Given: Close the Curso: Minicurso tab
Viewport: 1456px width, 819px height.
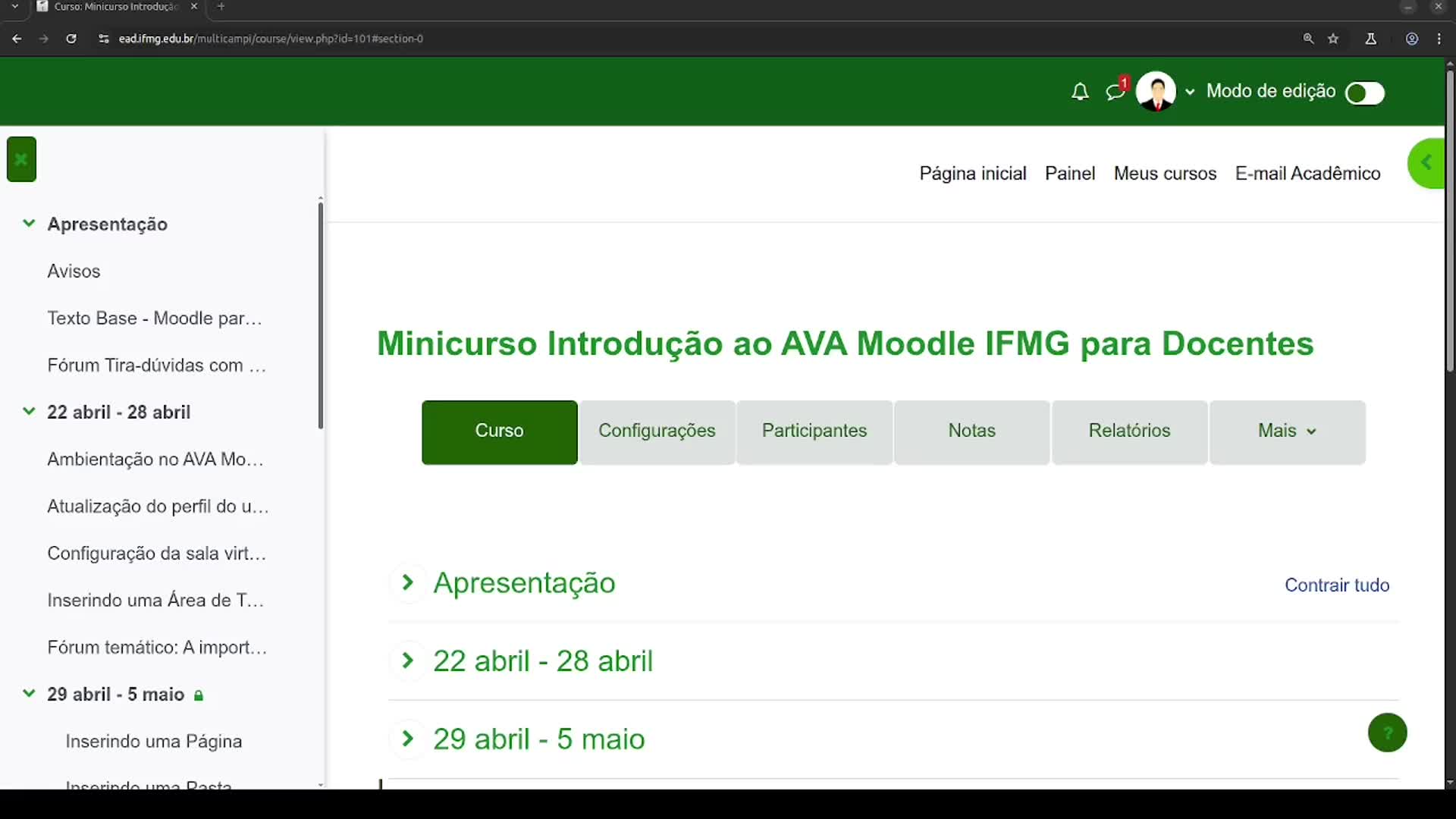Looking at the screenshot, I should [194, 7].
